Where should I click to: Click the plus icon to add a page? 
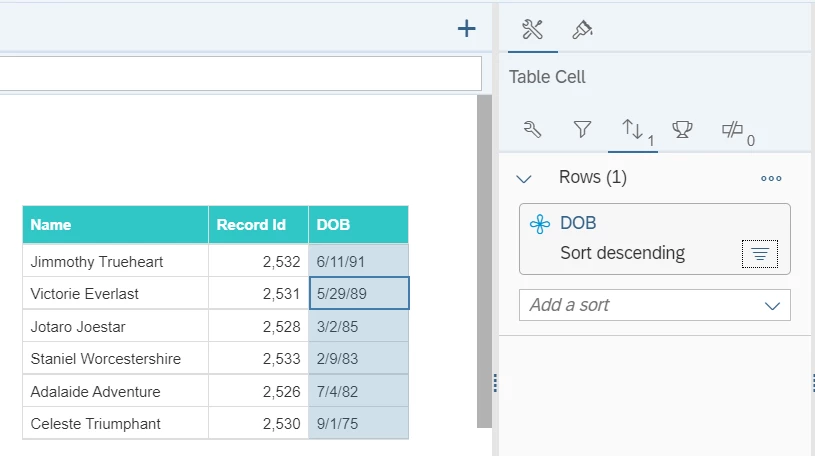[x=466, y=29]
